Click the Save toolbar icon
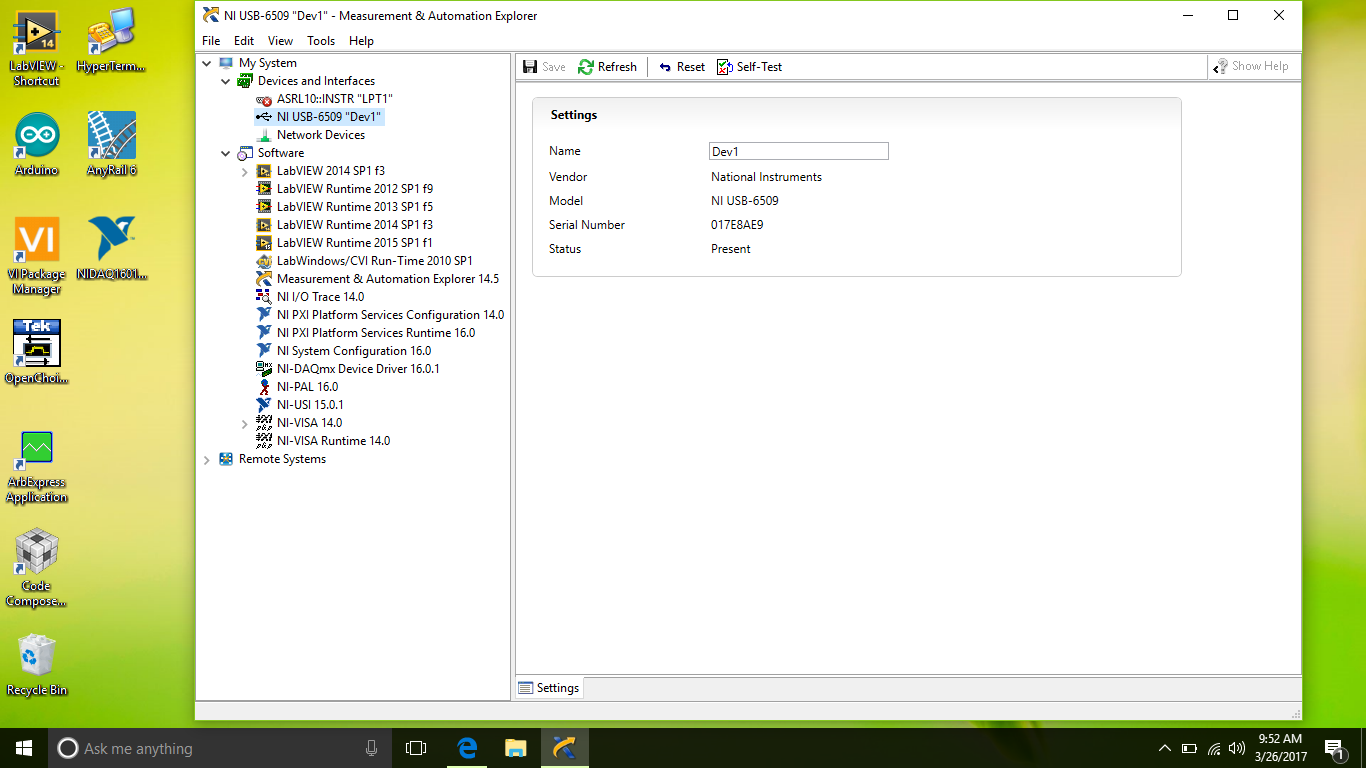Image resolution: width=1366 pixels, height=768 pixels. [x=531, y=67]
